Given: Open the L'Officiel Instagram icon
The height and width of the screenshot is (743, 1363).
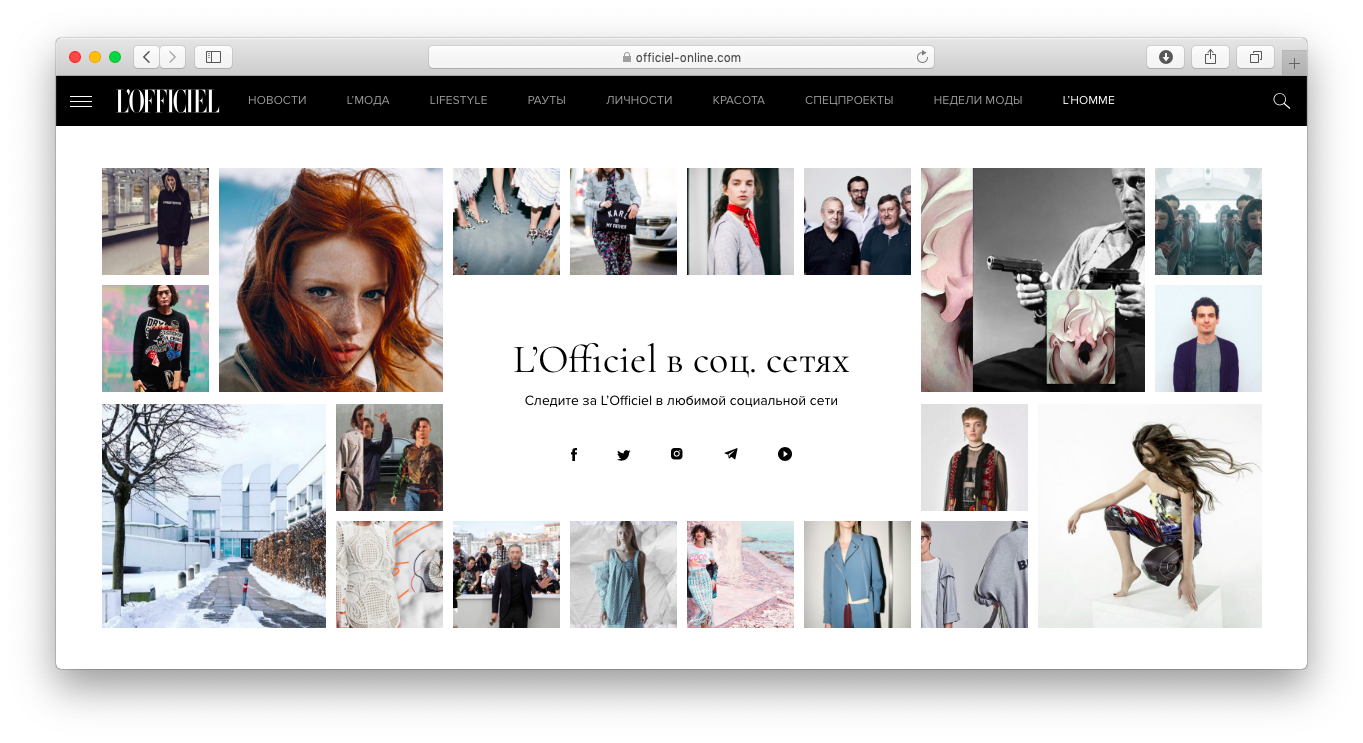Looking at the screenshot, I should pos(677,454).
